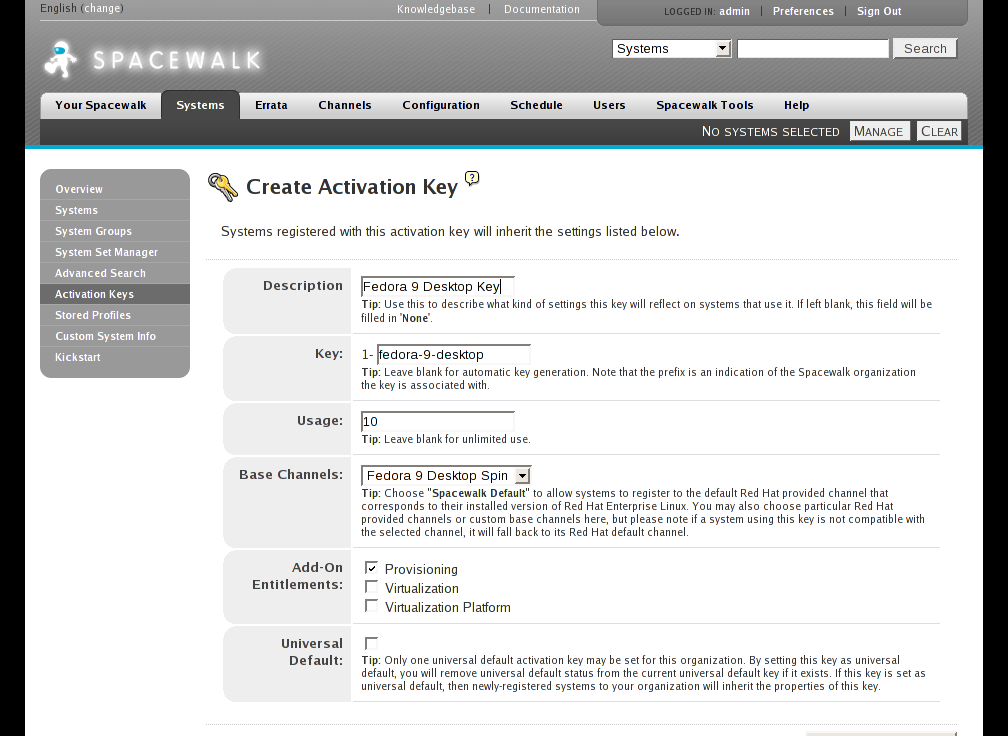The height and width of the screenshot is (736, 1008).
Task: Open the Documentation link
Action: click(542, 9)
